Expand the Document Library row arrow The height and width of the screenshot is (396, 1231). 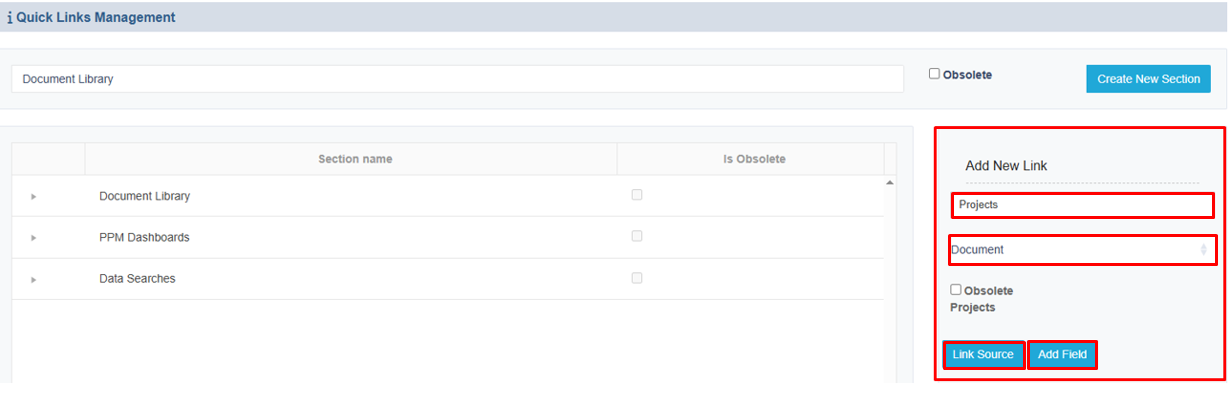pos(33,197)
